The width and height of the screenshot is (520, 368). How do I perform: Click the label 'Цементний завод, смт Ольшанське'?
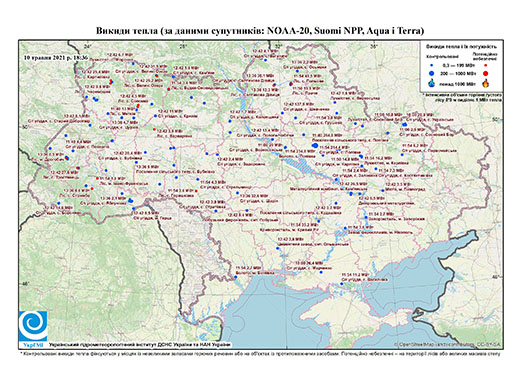[x=312, y=244]
